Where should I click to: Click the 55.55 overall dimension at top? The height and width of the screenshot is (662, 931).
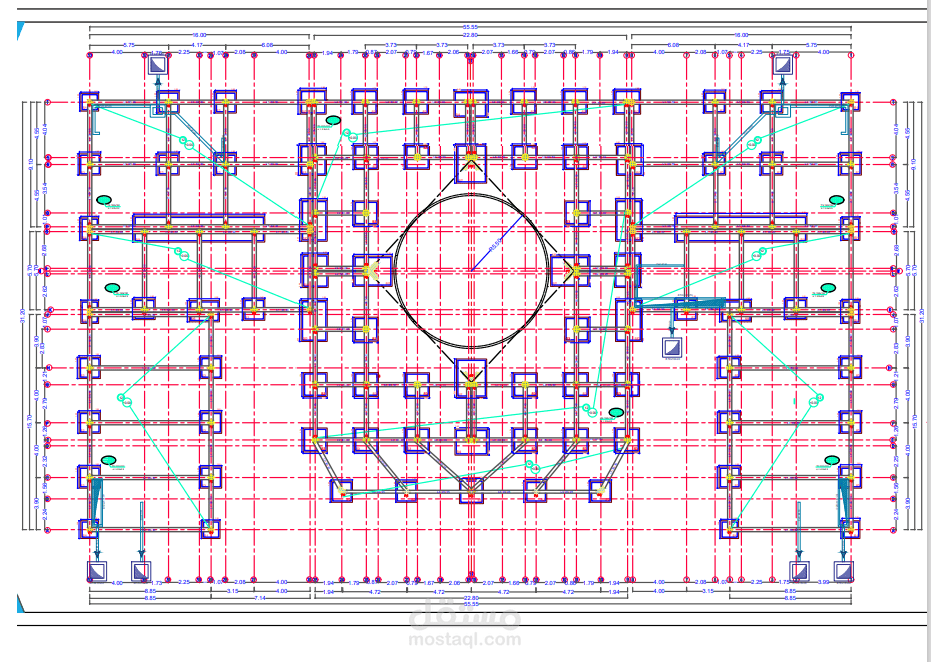pos(470,27)
